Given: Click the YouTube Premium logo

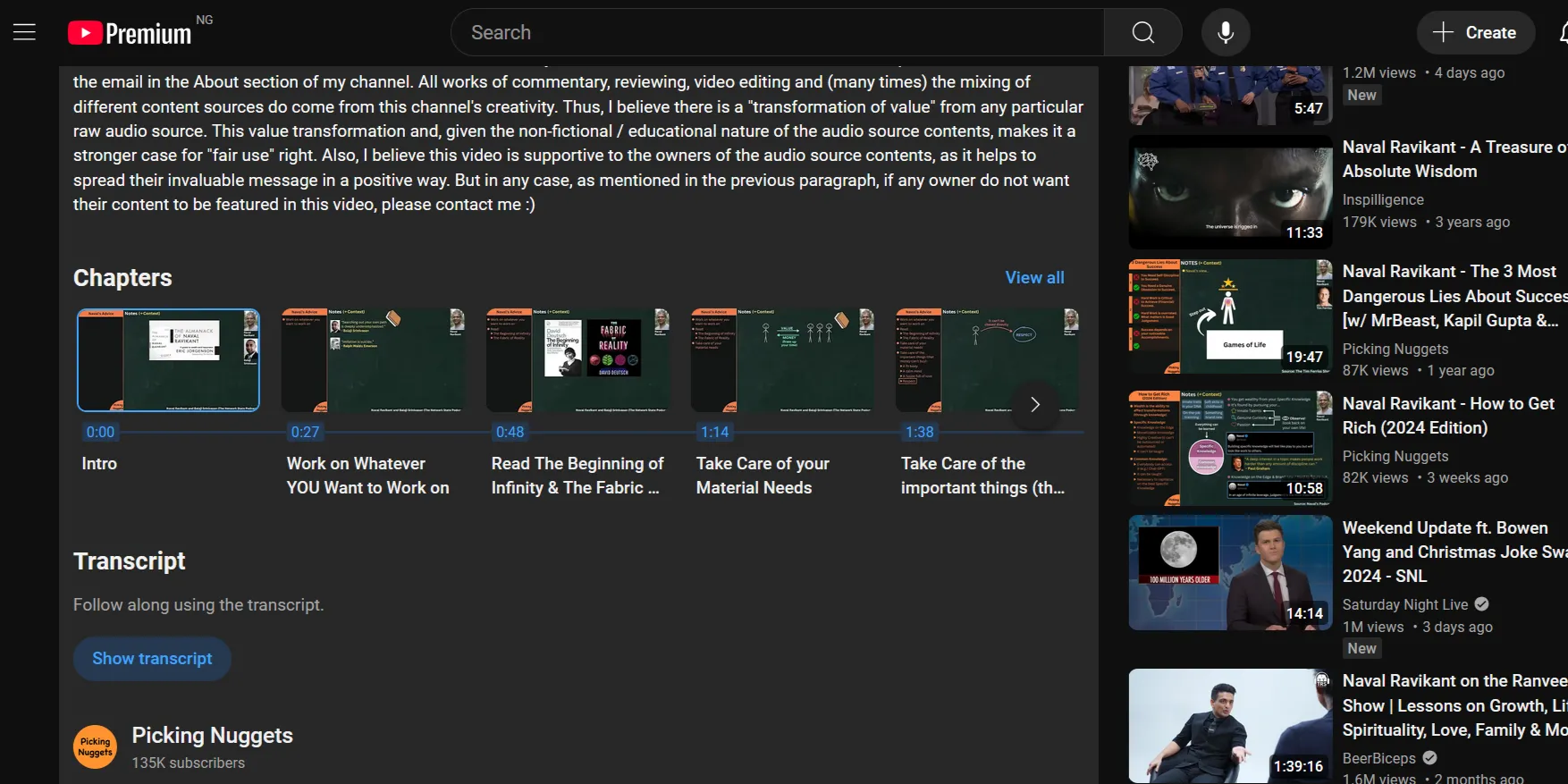Looking at the screenshot, I should pyautogui.click(x=131, y=33).
